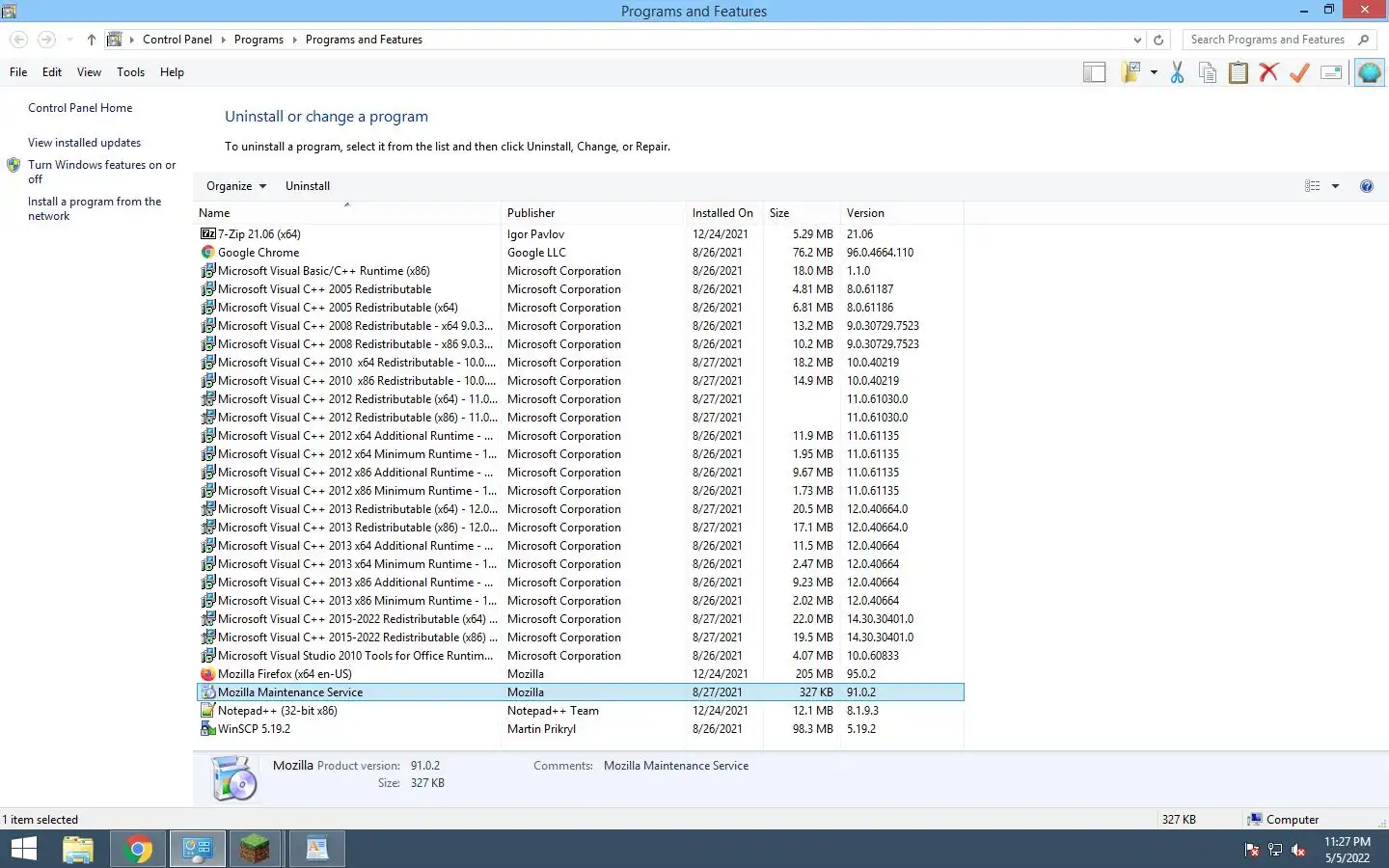Click the Back navigation arrow
Image resolution: width=1389 pixels, height=868 pixels.
(x=18, y=40)
